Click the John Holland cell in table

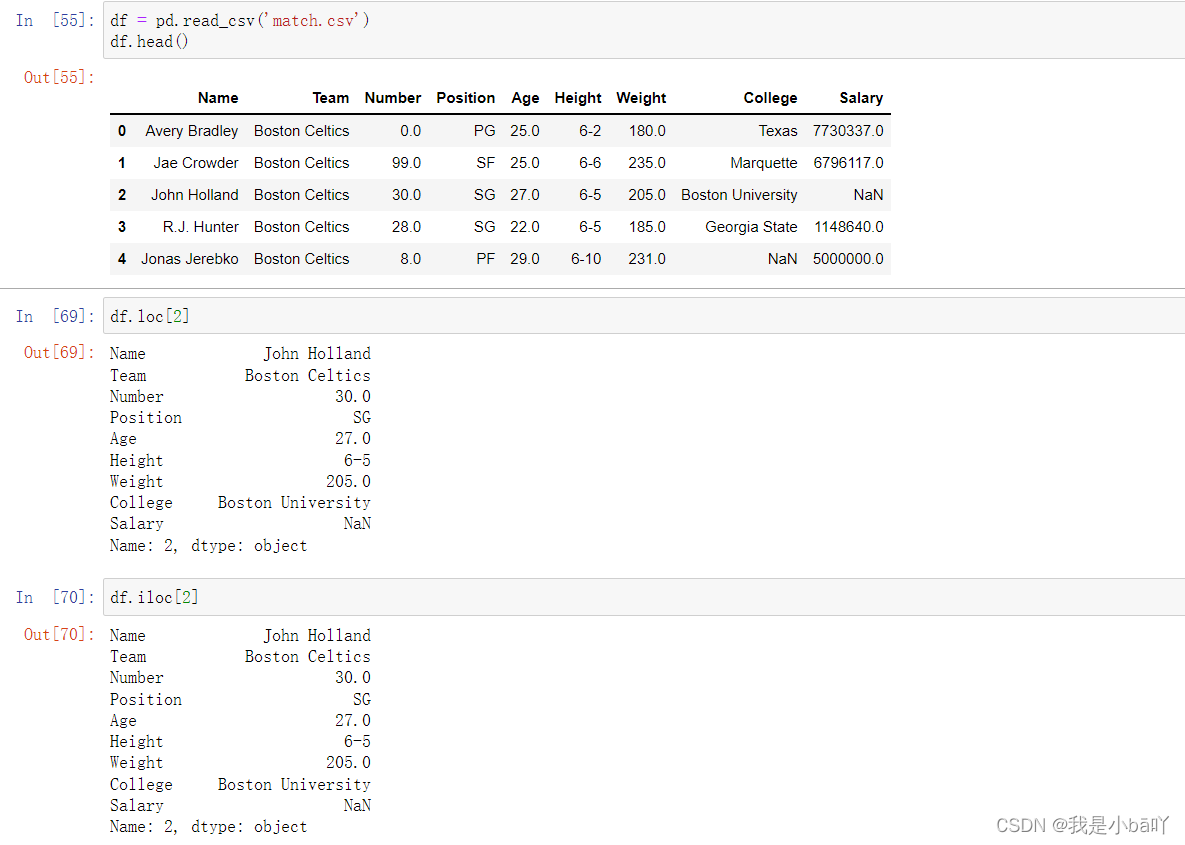194,195
